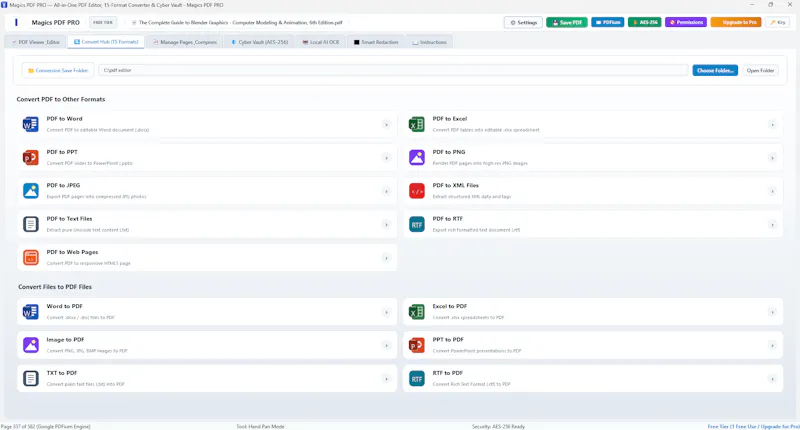Click the Word to PDF icon
The height and width of the screenshot is (430, 800).
[31, 312]
